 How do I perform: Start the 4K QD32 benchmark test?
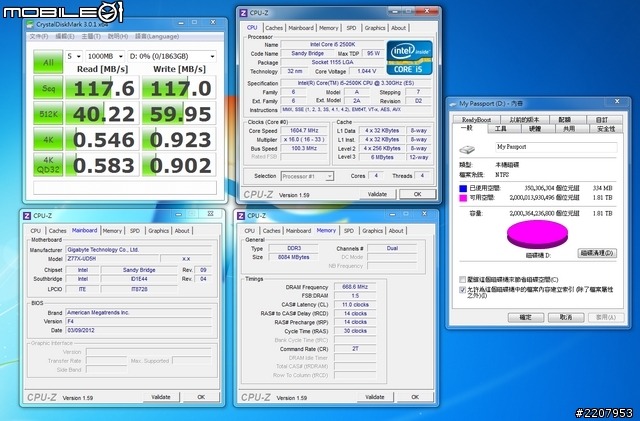[48, 165]
